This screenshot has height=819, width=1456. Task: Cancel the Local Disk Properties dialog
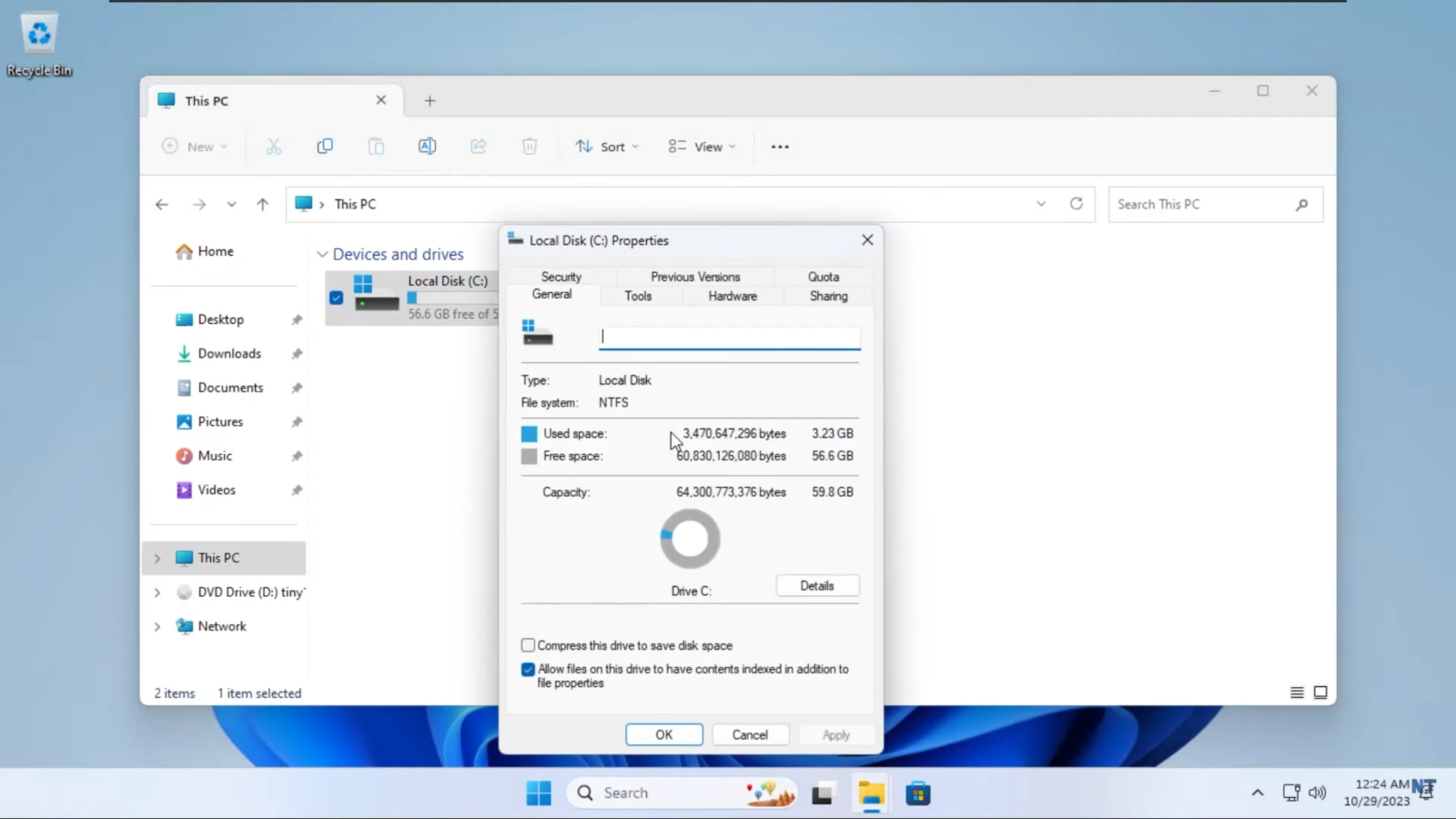click(749, 734)
